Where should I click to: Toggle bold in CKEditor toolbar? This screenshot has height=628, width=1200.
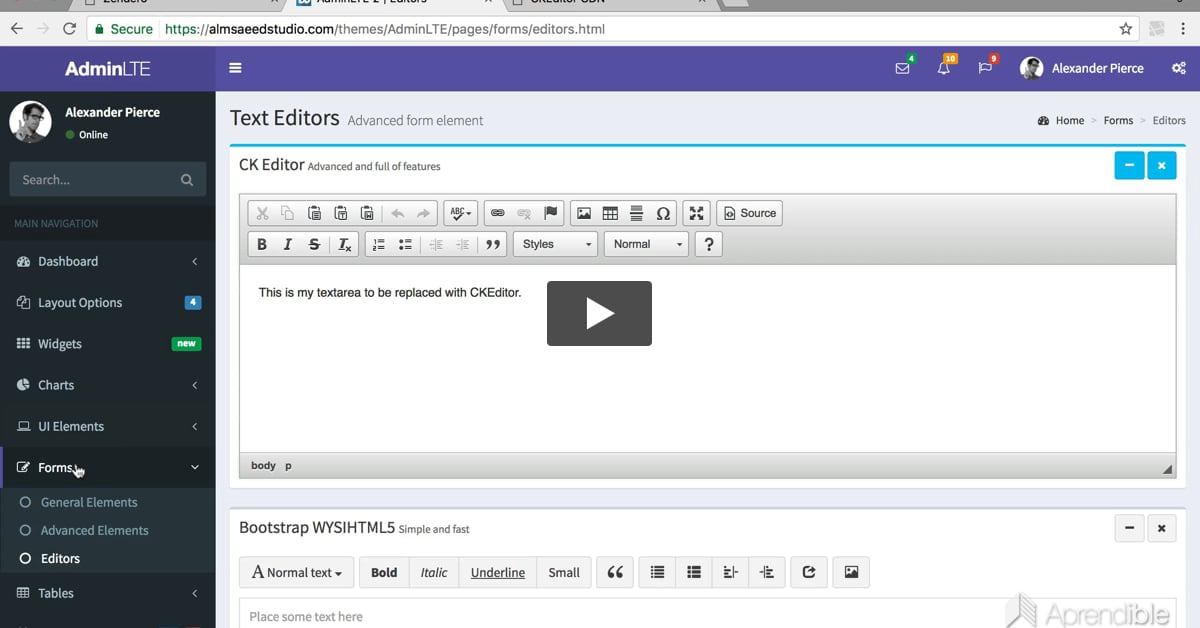click(262, 244)
